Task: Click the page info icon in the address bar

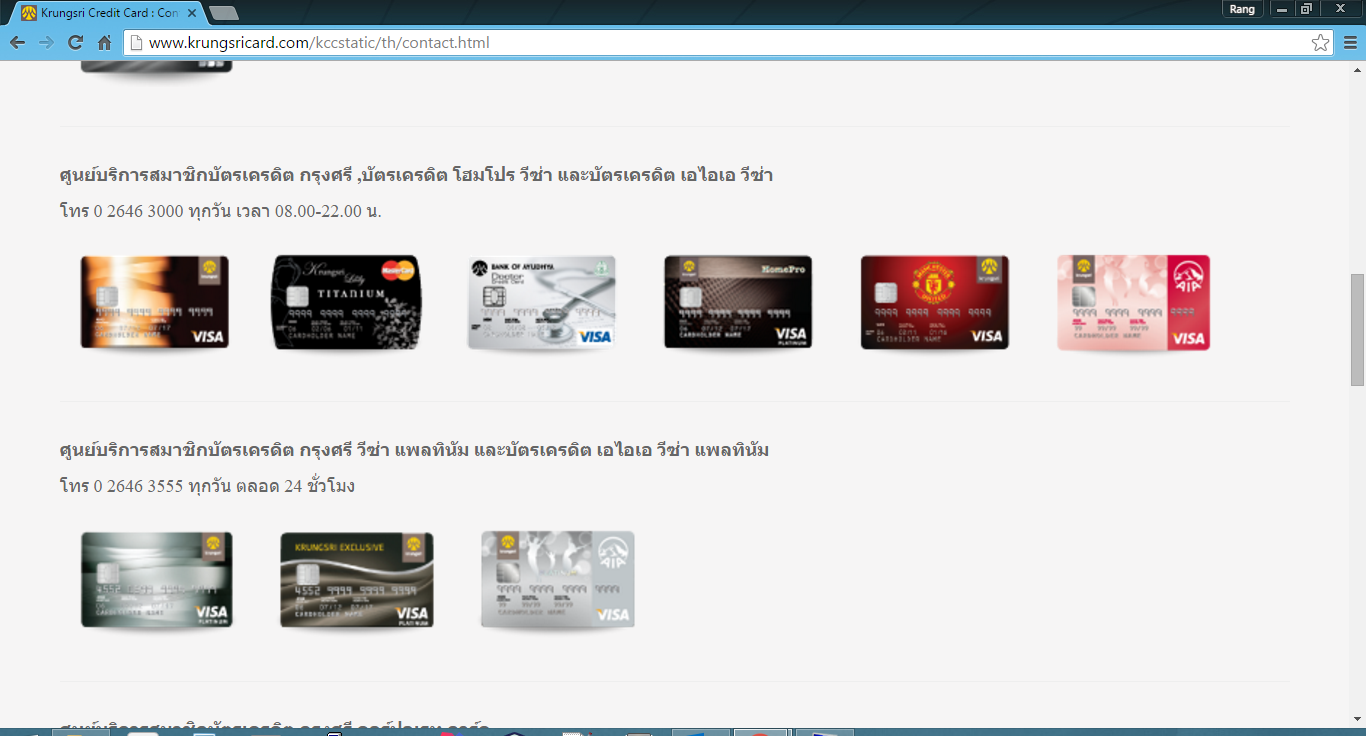Action: [136, 43]
